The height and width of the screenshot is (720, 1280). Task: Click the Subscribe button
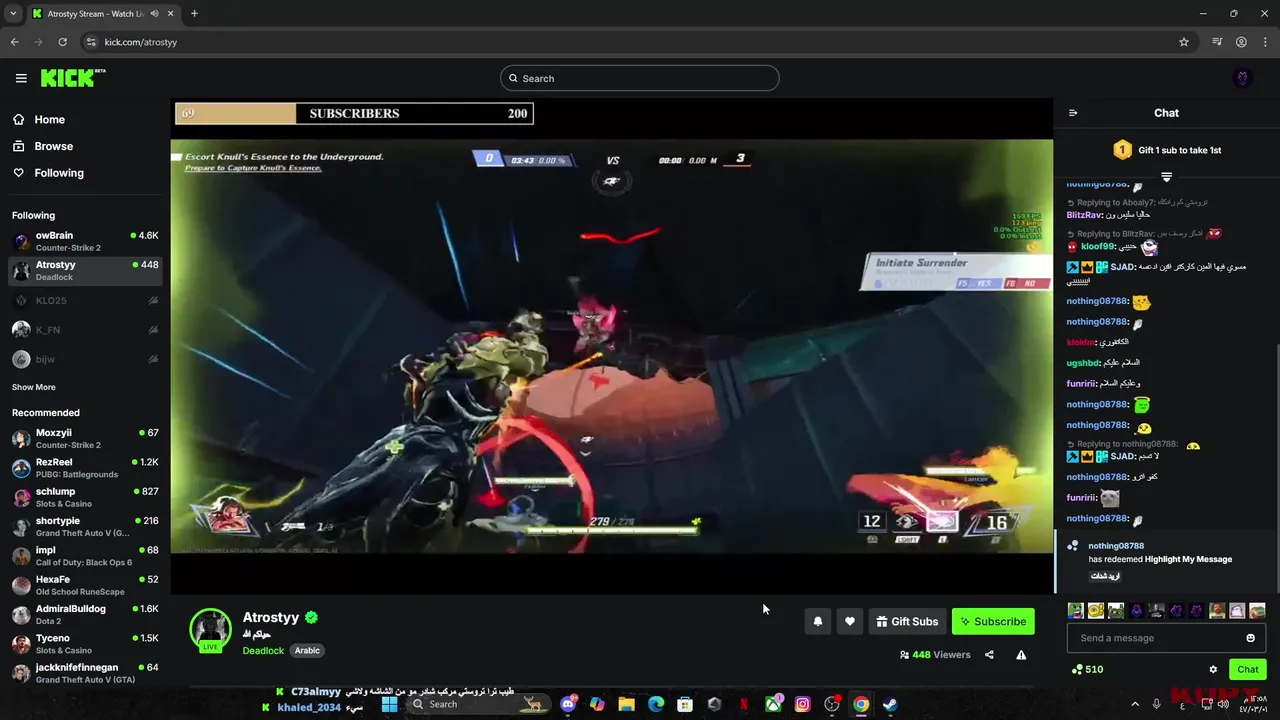coord(993,621)
